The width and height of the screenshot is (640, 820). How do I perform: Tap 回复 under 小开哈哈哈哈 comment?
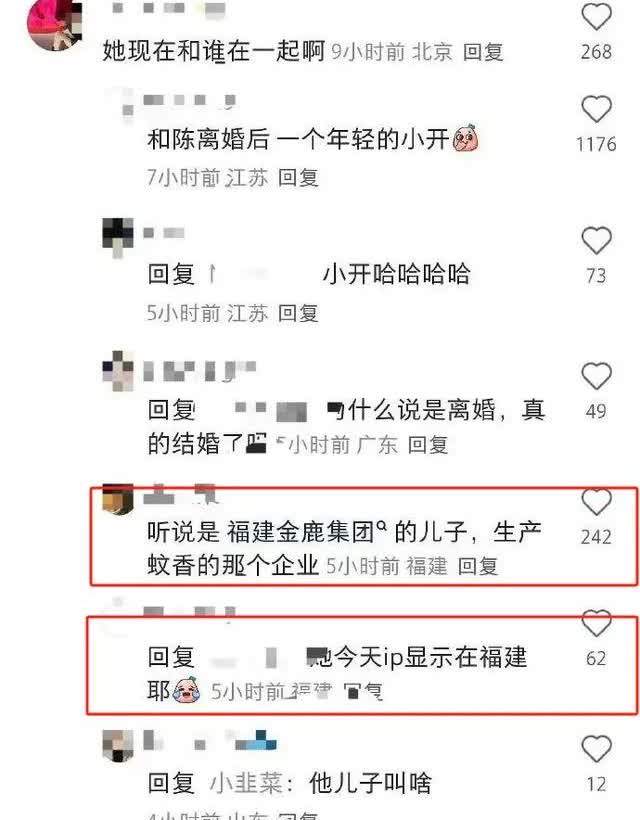tap(298, 313)
